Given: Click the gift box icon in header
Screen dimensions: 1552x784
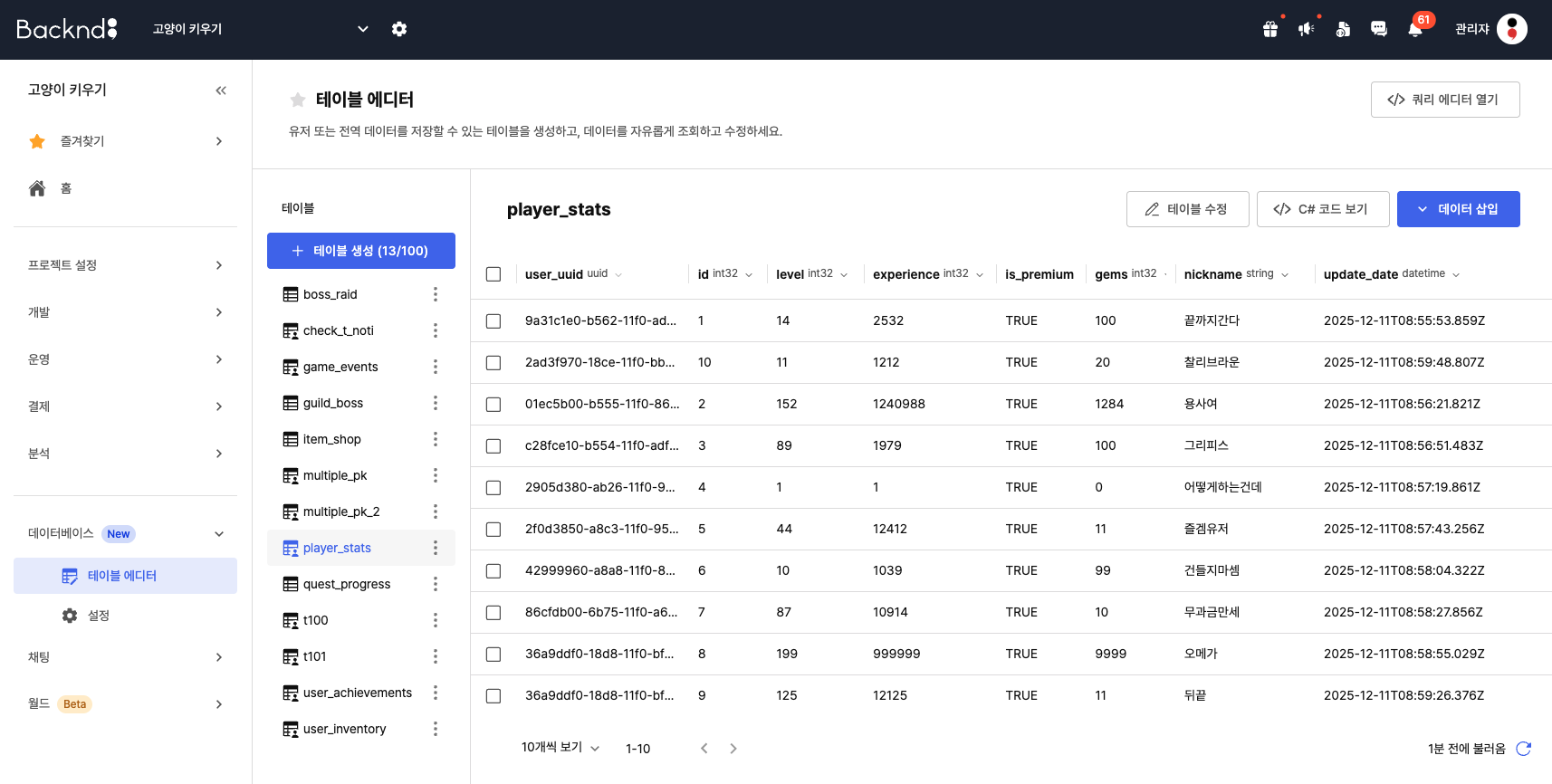Looking at the screenshot, I should pos(1270,29).
